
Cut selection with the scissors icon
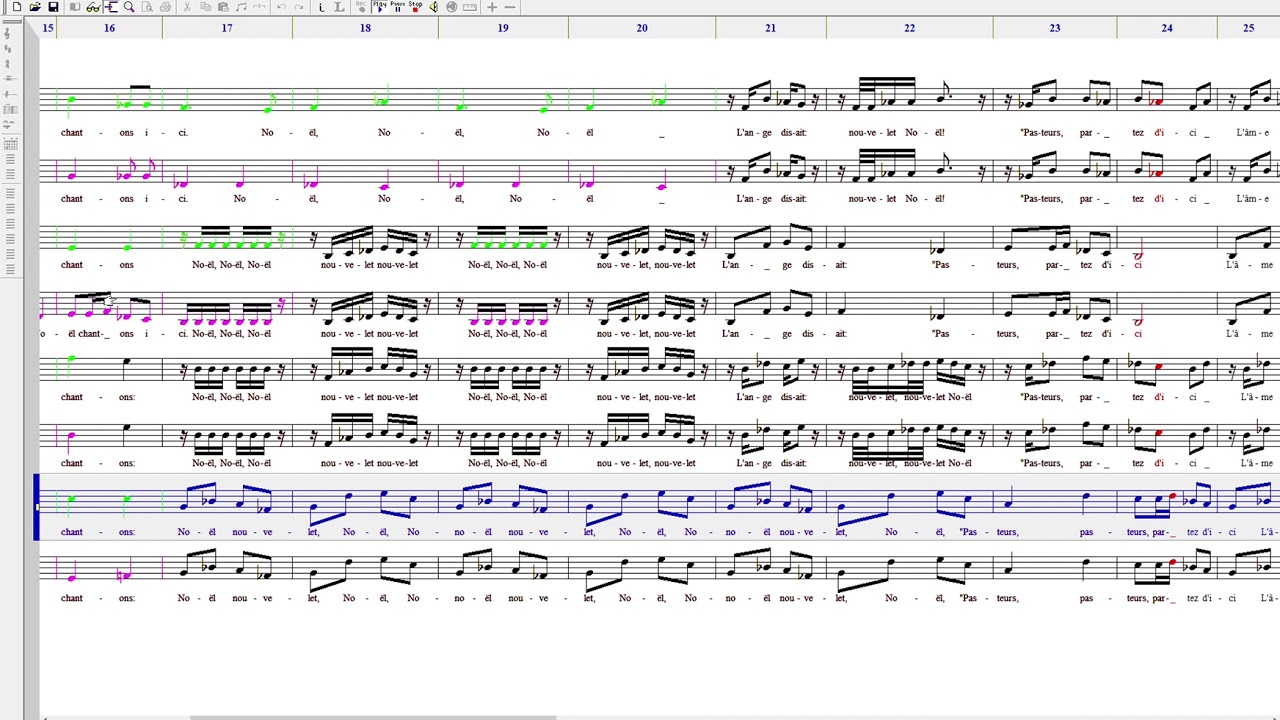[x=187, y=7]
